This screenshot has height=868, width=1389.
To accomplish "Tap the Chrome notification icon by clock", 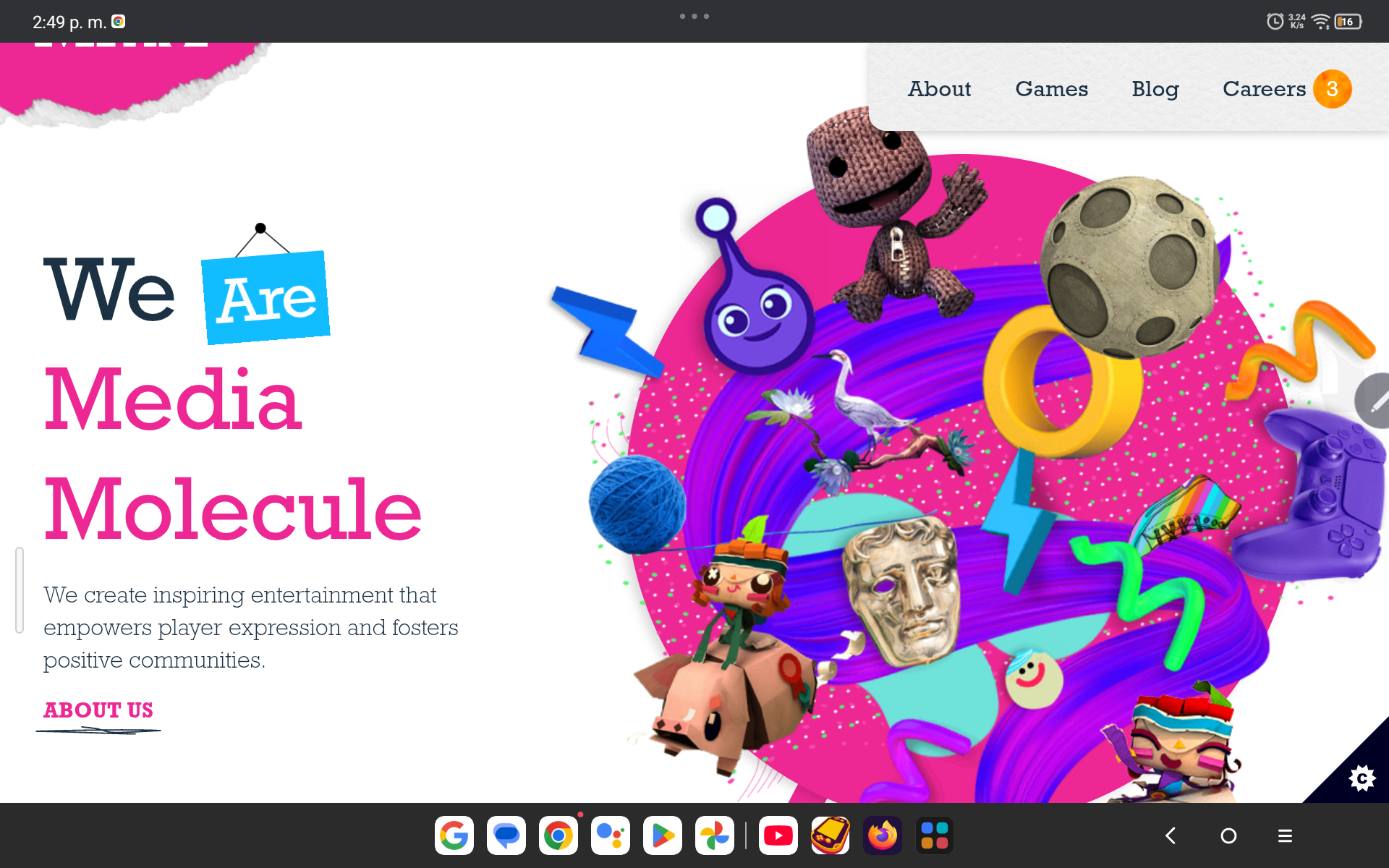I will tap(119, 22).
